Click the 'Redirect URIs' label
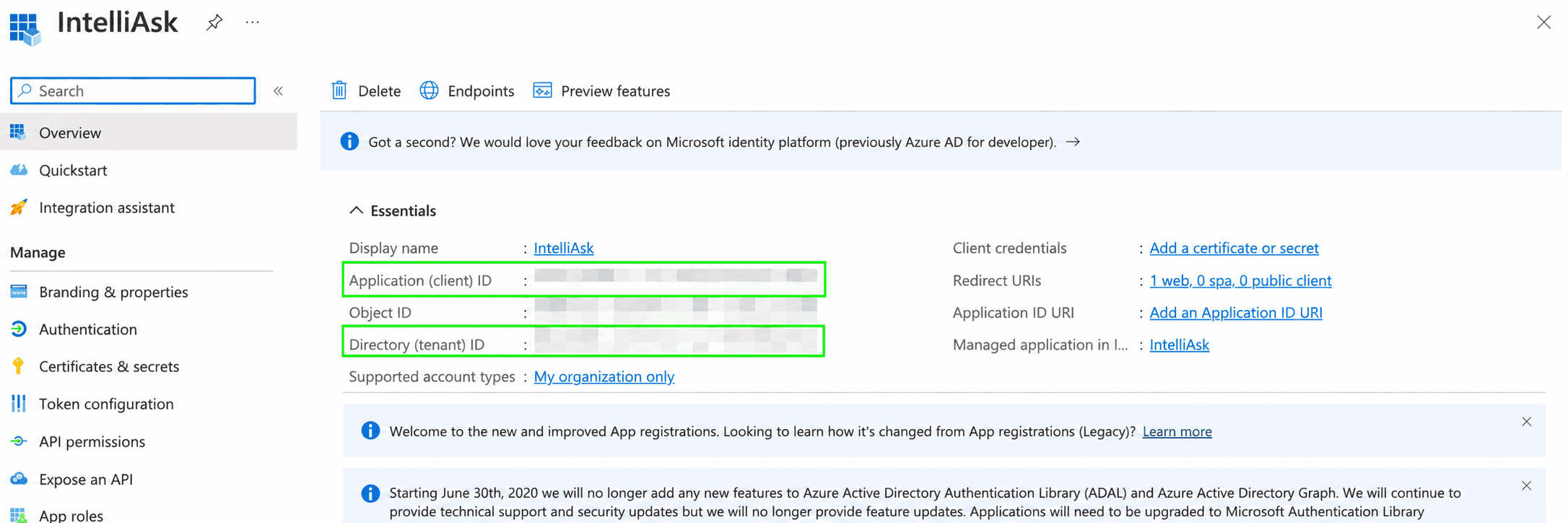Screen dimensions: 1568x523 [x=997, y=280]
